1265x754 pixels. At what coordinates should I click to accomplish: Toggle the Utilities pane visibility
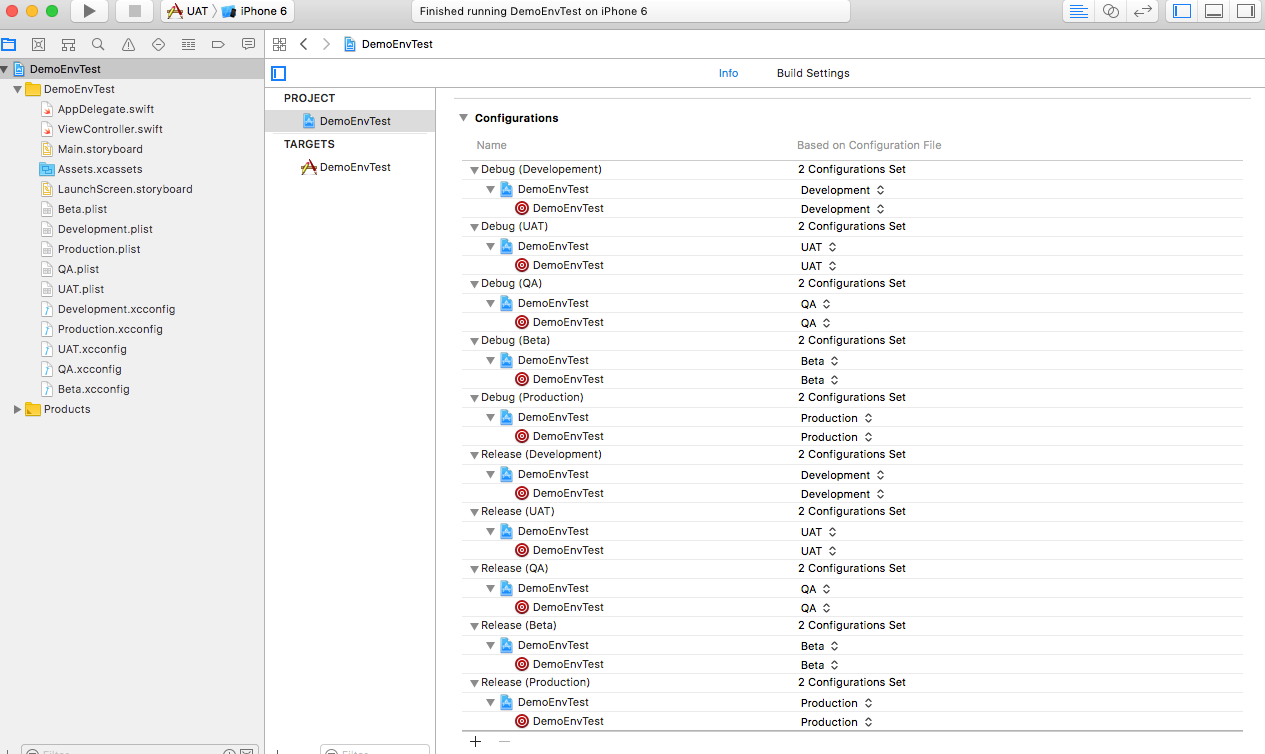tap(1245, 11)
